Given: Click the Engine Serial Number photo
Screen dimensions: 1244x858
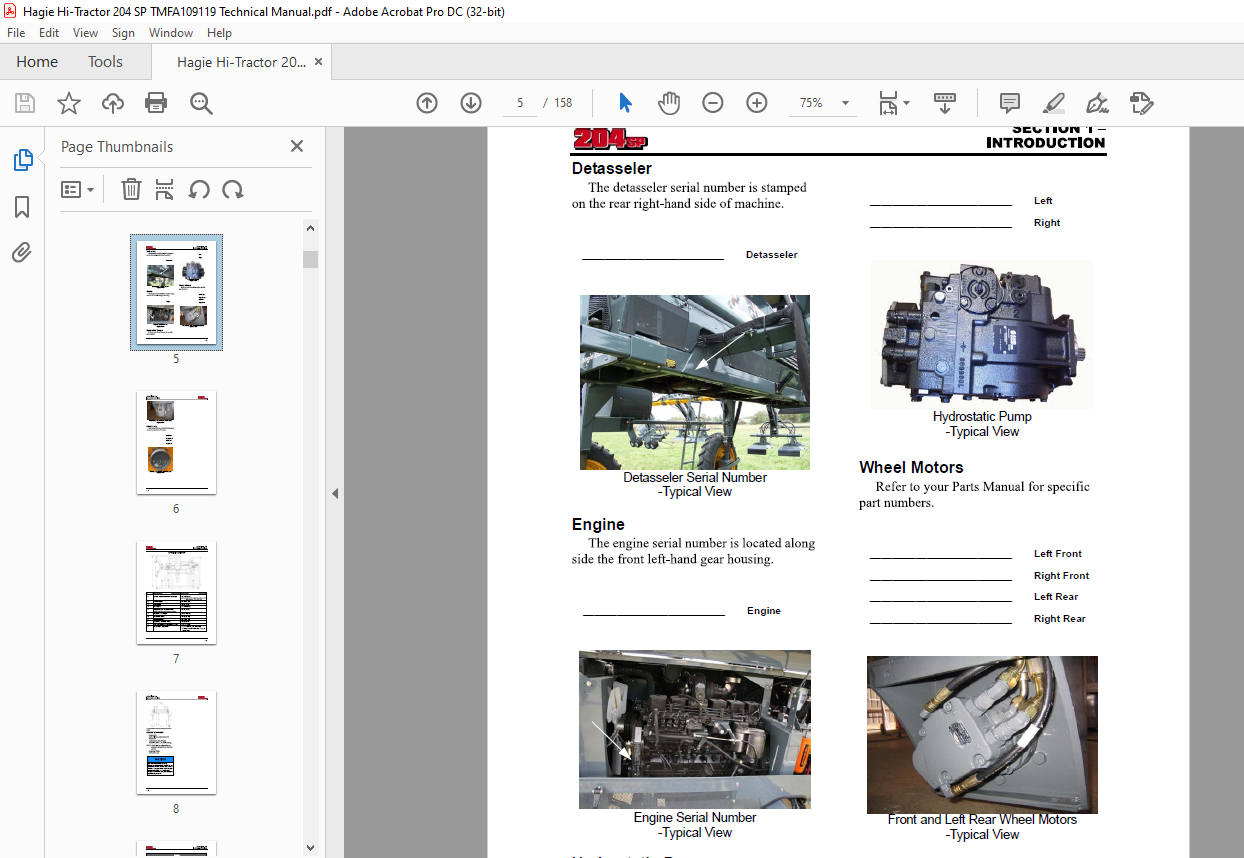Looking at the screenshot, I should coord(695,729).
